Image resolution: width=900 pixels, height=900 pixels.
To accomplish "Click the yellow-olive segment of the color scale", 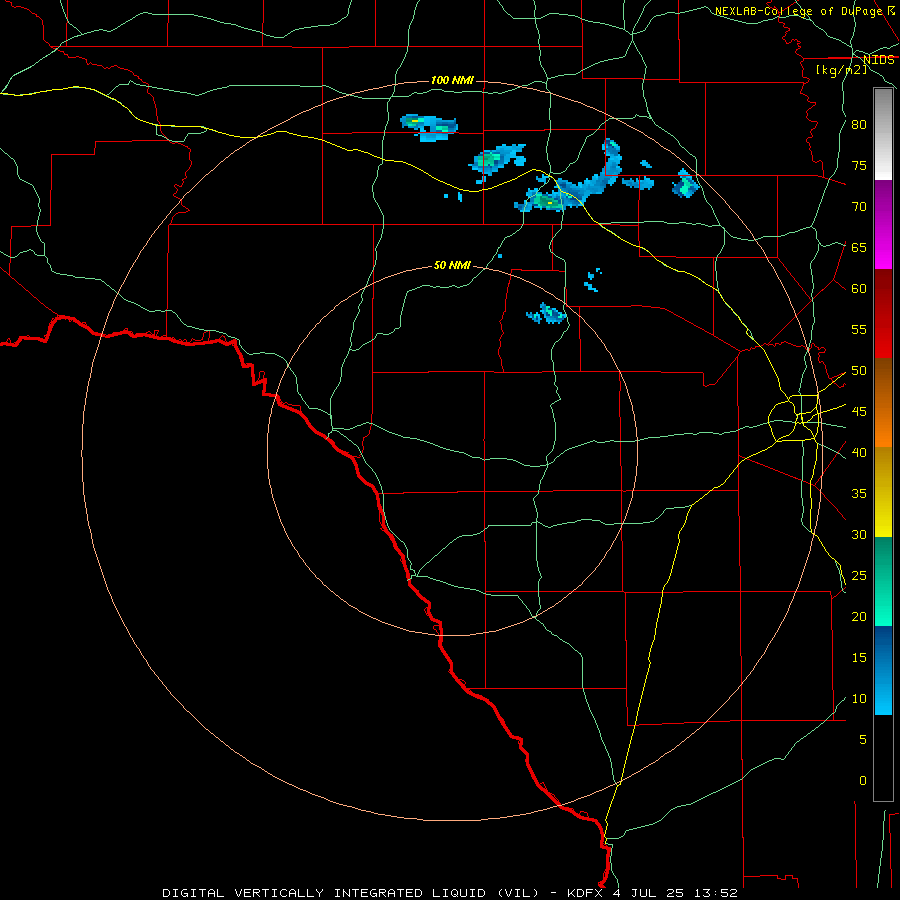I will click(883, 492).
